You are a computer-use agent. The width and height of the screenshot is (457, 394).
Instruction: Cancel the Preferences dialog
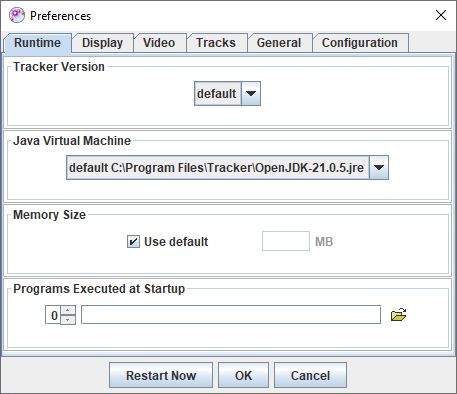pos(310,375)
